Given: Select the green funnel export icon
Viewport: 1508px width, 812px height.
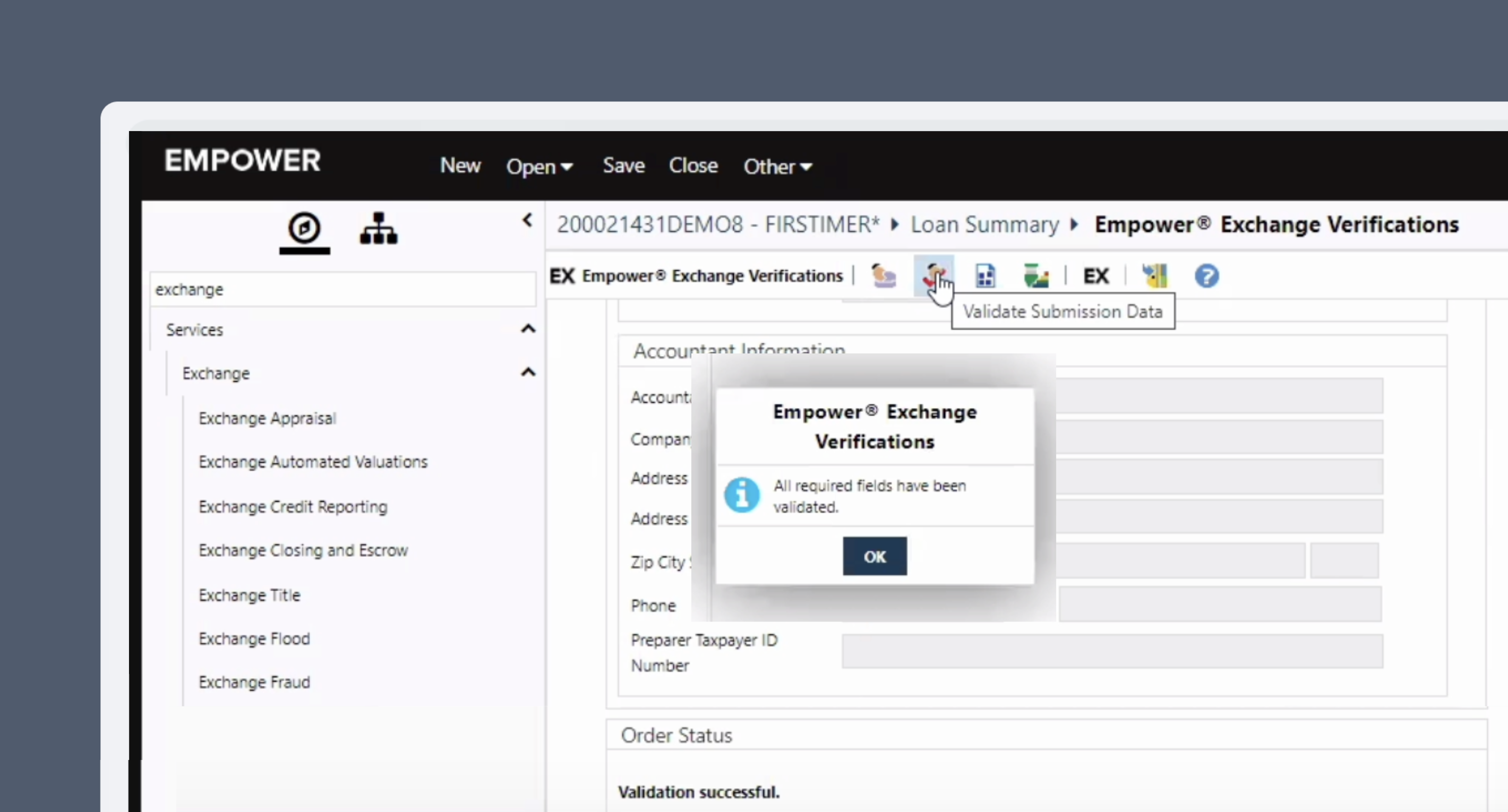Looking at the screenshot, I should point(1035,275).
